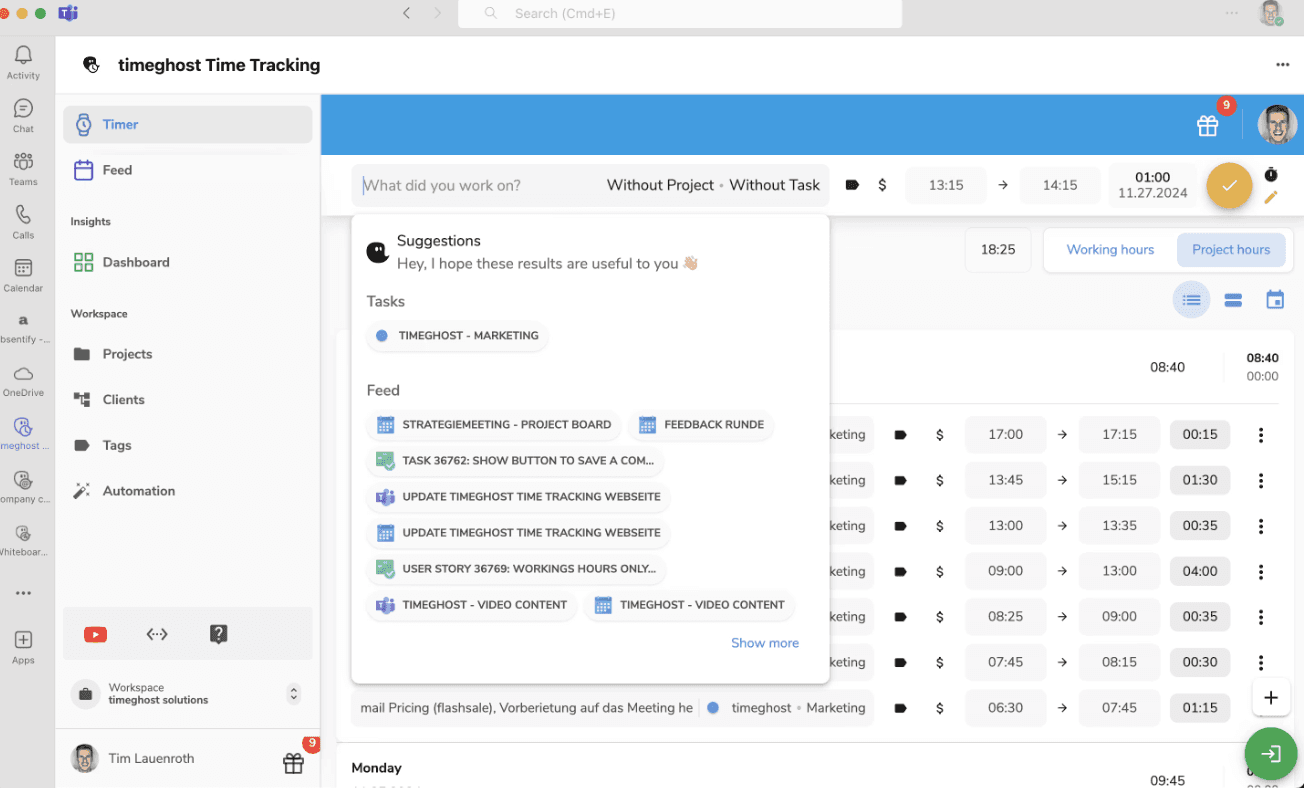Click the tag icon in the 17:00 entry row

click(900, 435)
